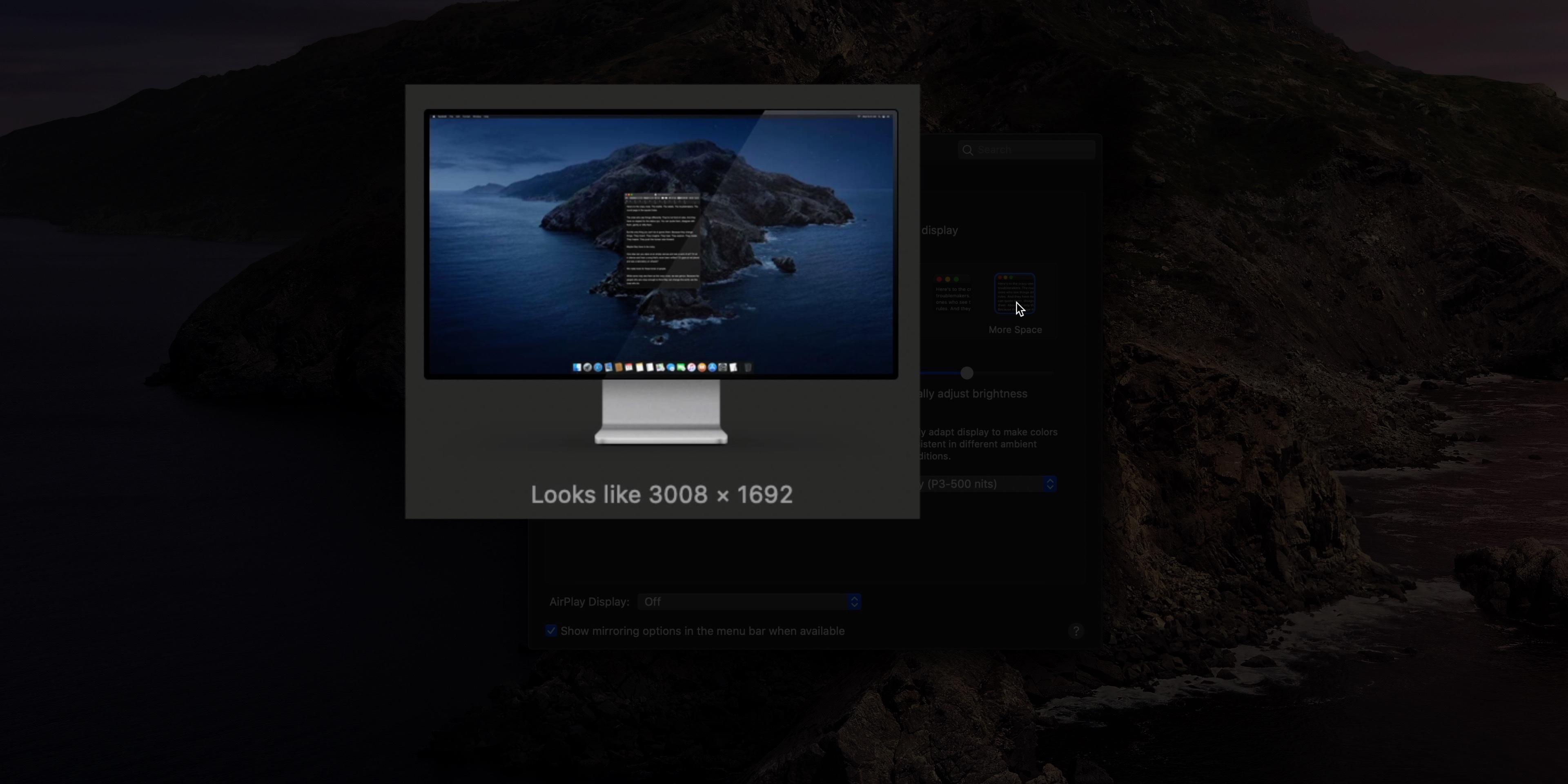Click the green FaceTime icon in the preview dock
1568x784 pixels.
tap(681, 367)
